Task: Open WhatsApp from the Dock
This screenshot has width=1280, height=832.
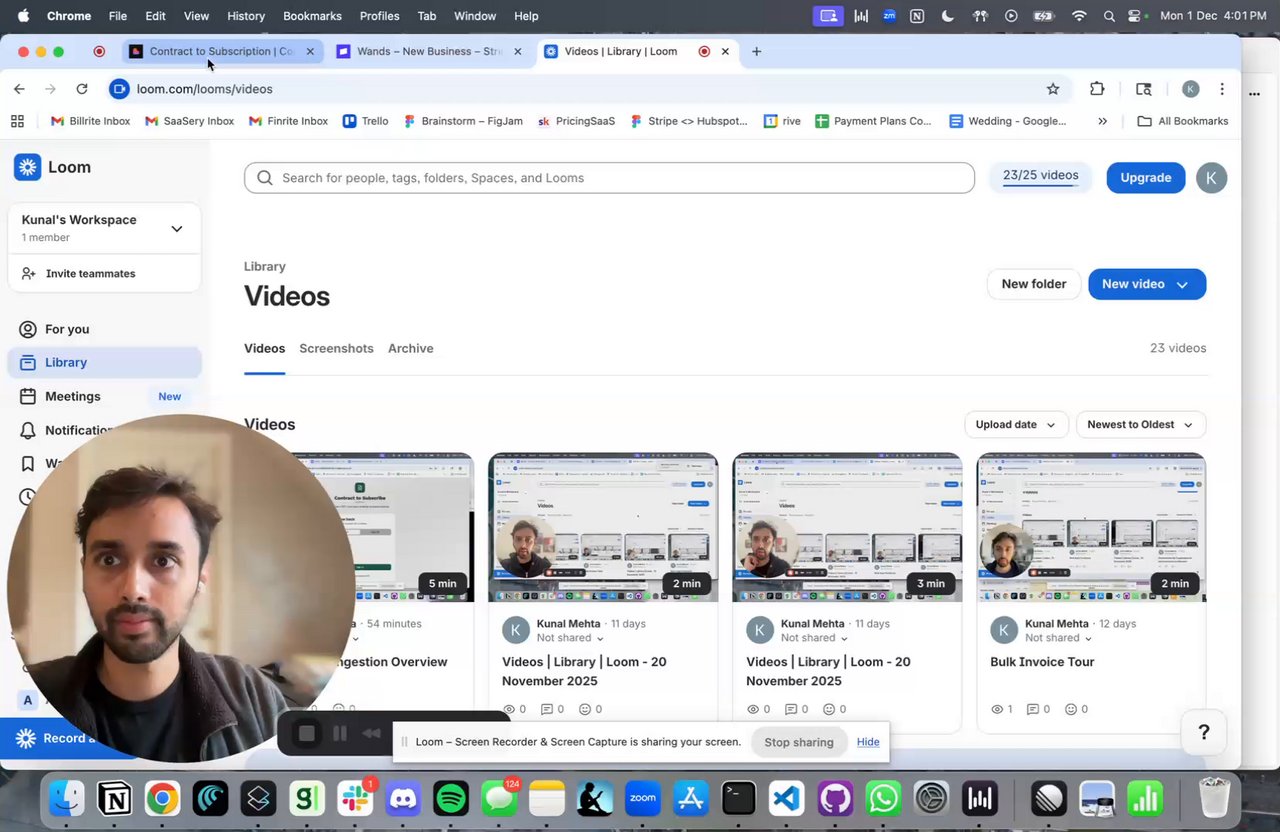Action: pyautogui.click(x=883, y=798)
